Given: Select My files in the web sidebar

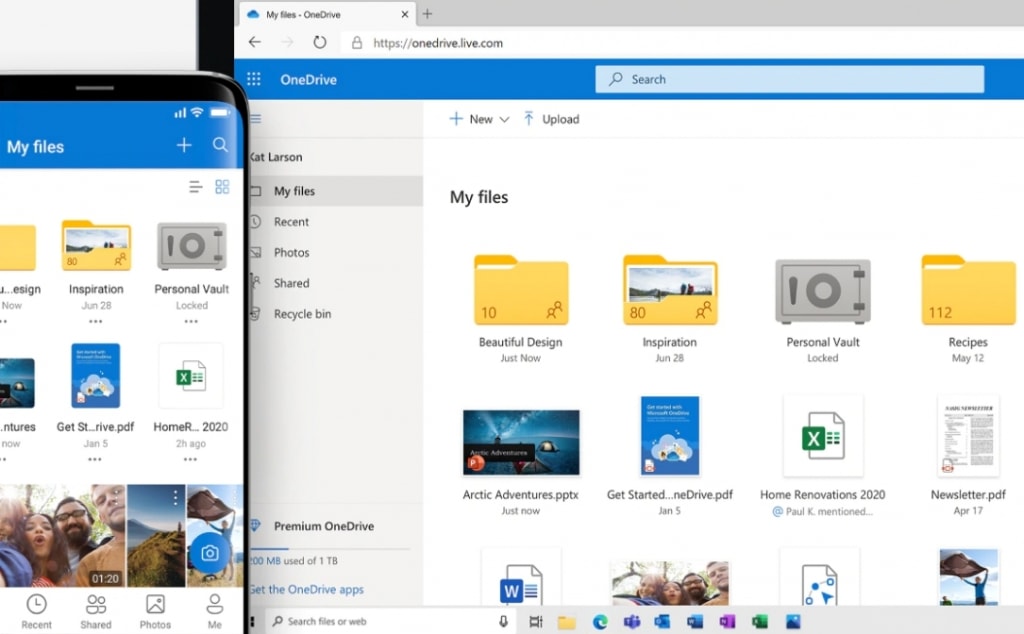Looking at the screenshot, I should (336, 191).
